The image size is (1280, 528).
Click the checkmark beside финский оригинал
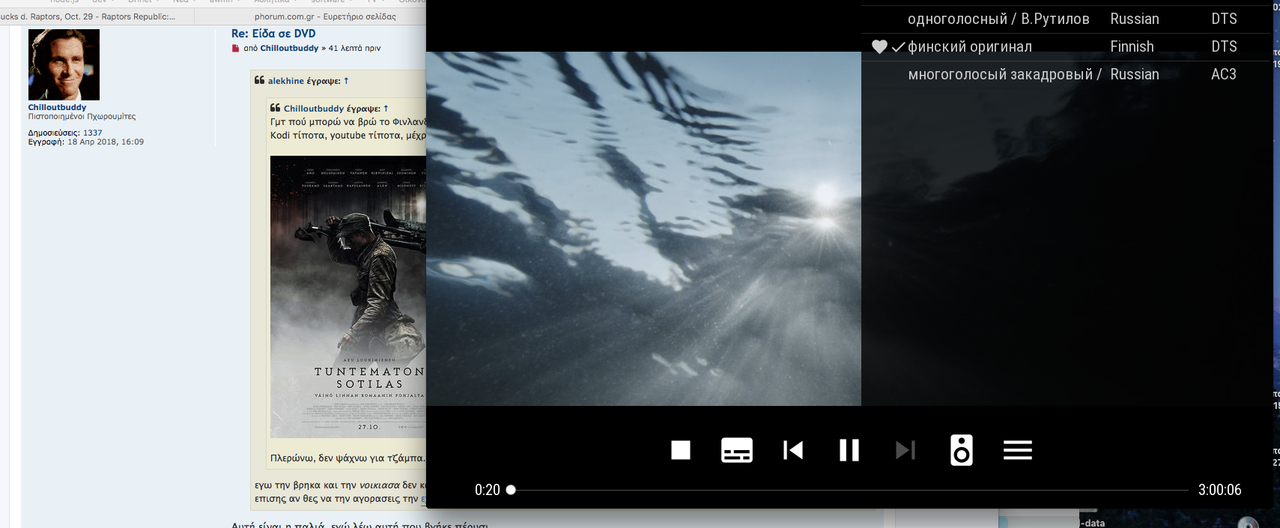tap(898, 47)
